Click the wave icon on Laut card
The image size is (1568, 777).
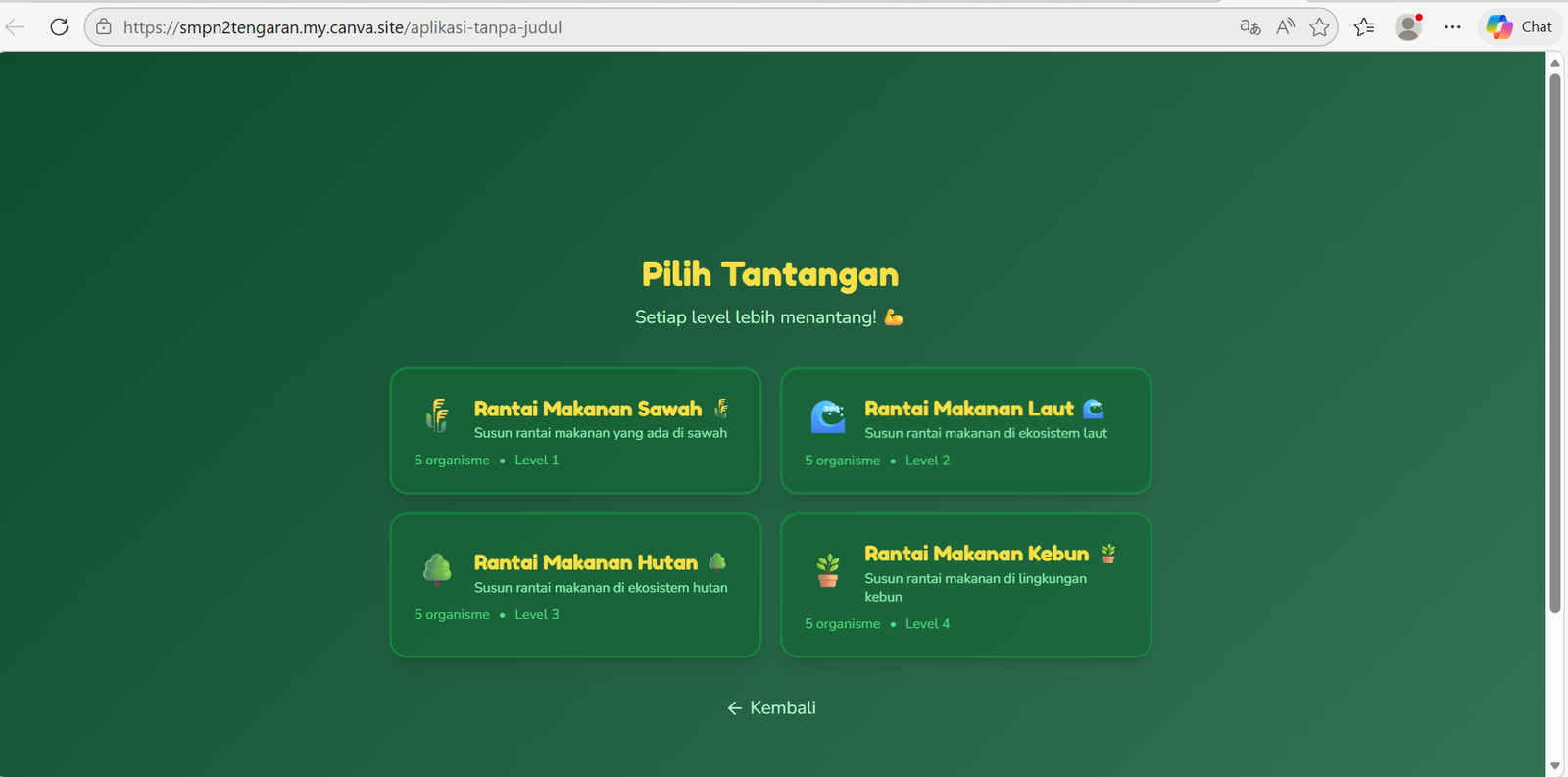[828, 416]
